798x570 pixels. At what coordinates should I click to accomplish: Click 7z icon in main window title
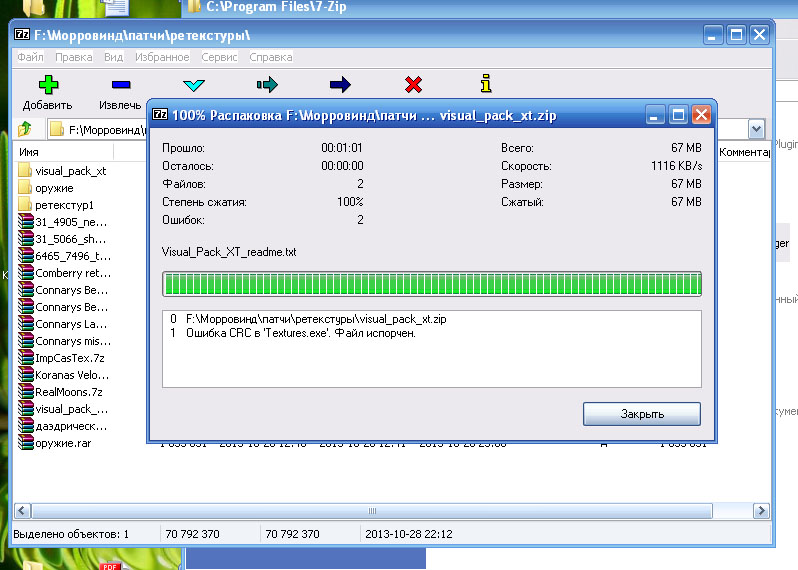pos(22,34)
